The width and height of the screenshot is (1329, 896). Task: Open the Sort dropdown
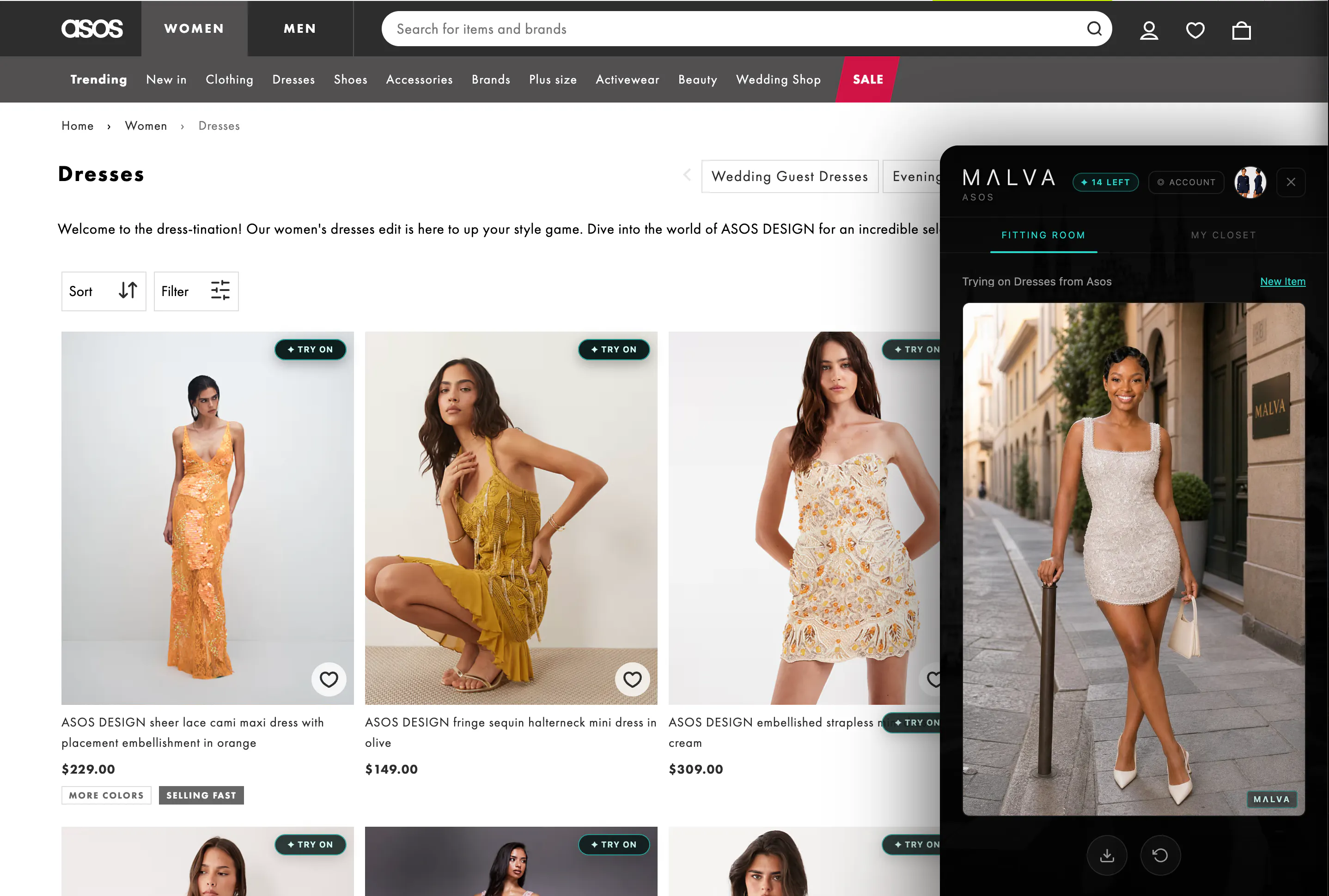104,291
